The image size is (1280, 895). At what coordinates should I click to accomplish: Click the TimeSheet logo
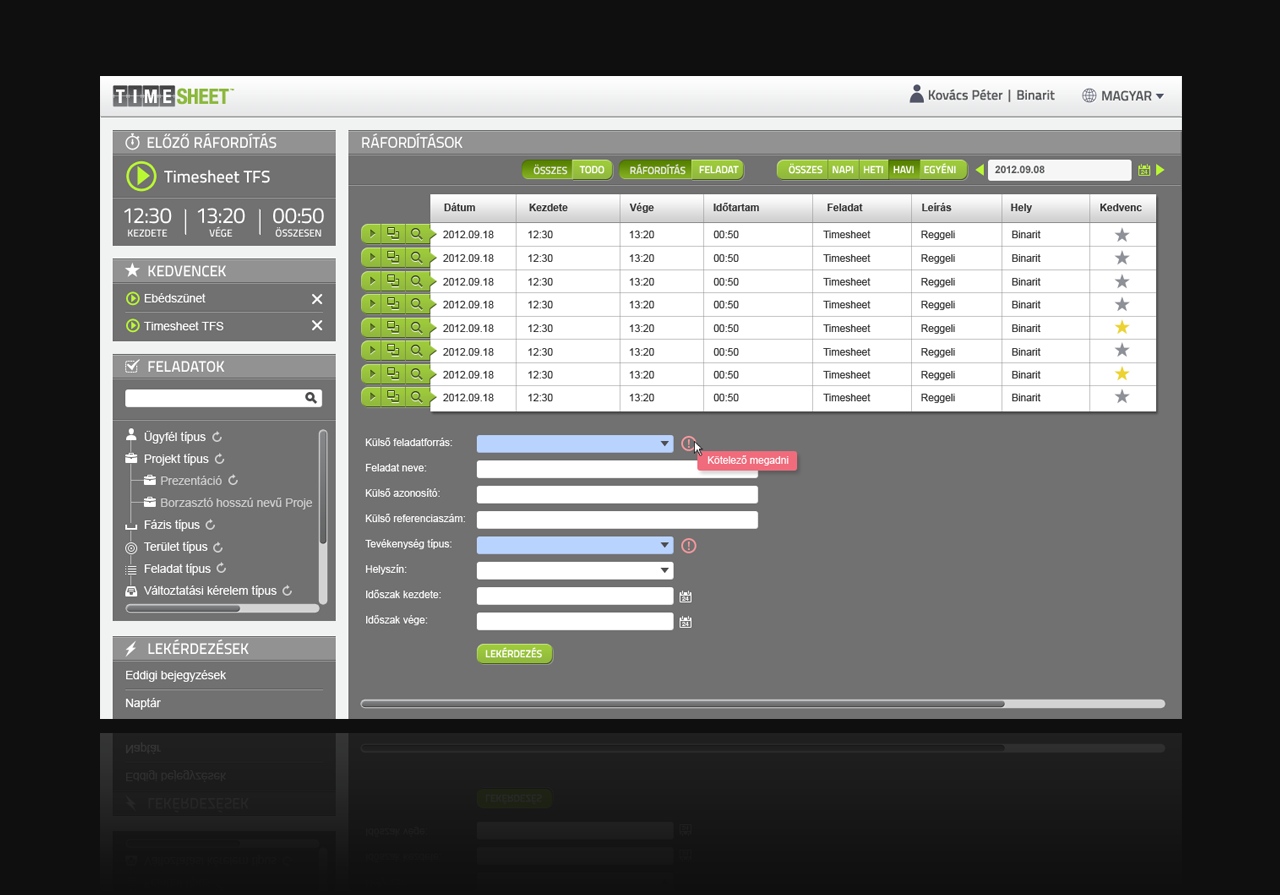click(173, 96)
